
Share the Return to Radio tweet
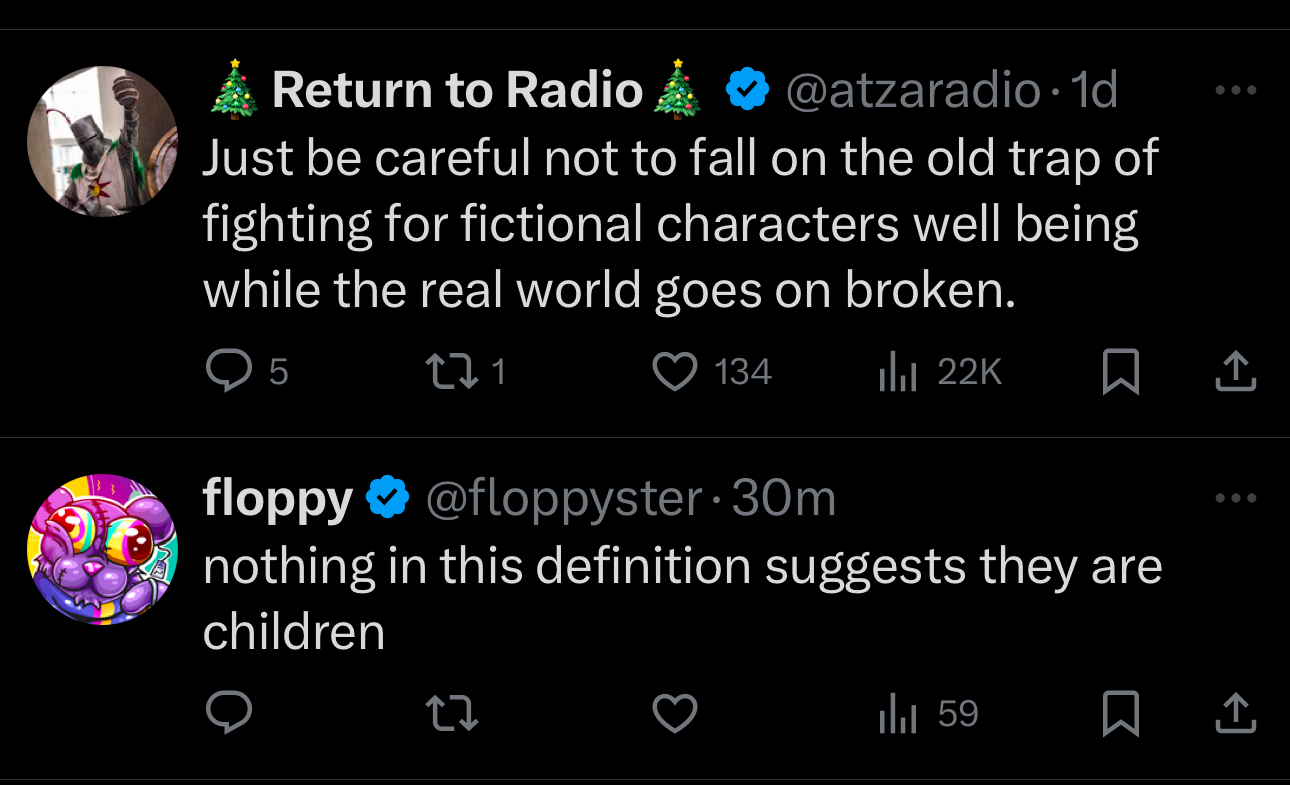click(1235, 372)
